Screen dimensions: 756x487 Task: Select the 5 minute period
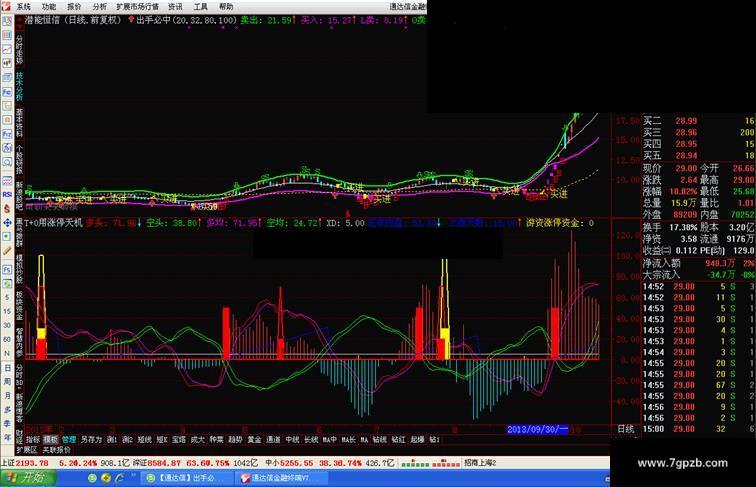7,298
